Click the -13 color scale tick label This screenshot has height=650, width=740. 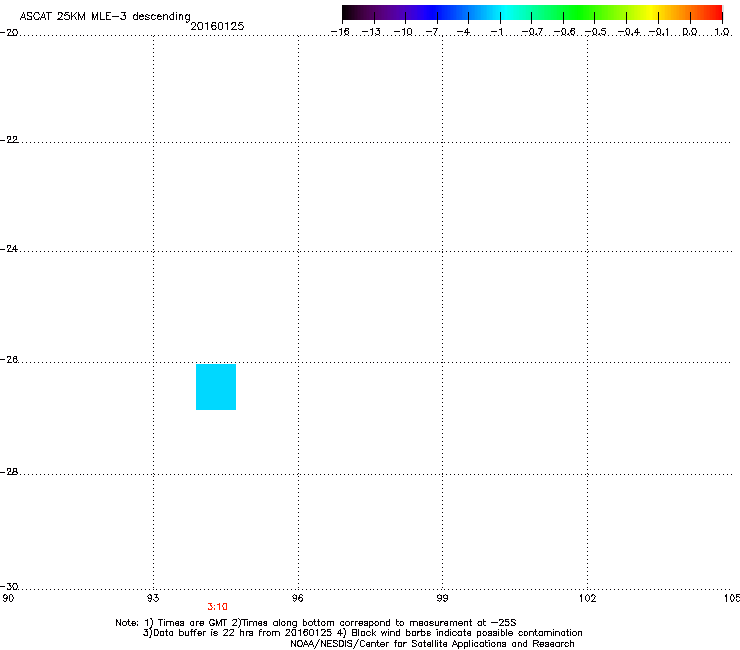(x=371, y=32)
